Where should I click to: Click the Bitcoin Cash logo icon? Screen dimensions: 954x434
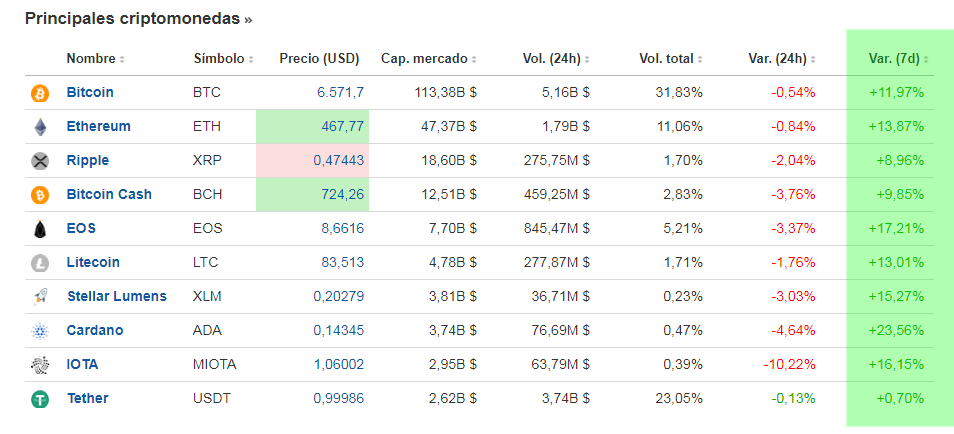pyautogui.click(x=41, y=195)
